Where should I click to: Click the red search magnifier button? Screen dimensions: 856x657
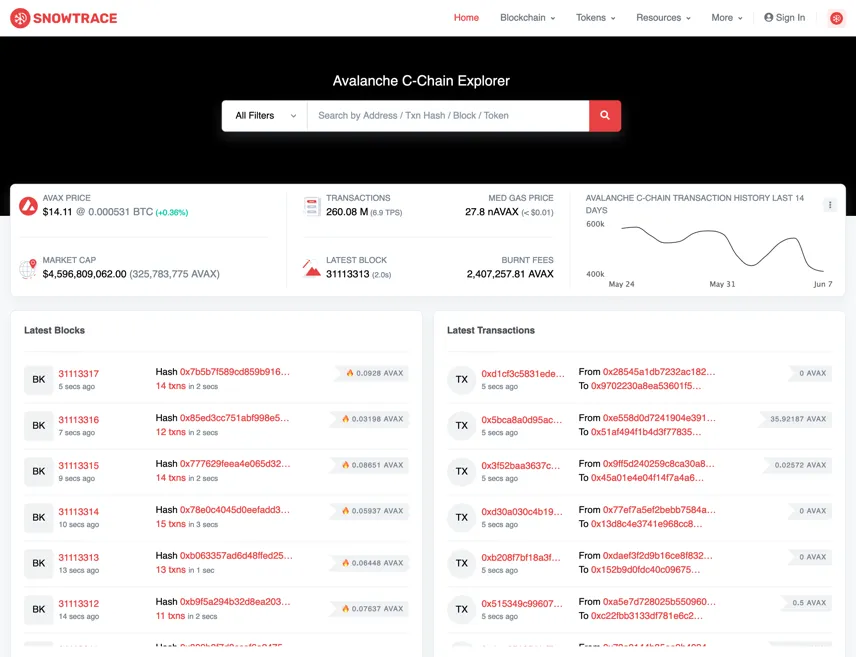click(x=605, y=116)
